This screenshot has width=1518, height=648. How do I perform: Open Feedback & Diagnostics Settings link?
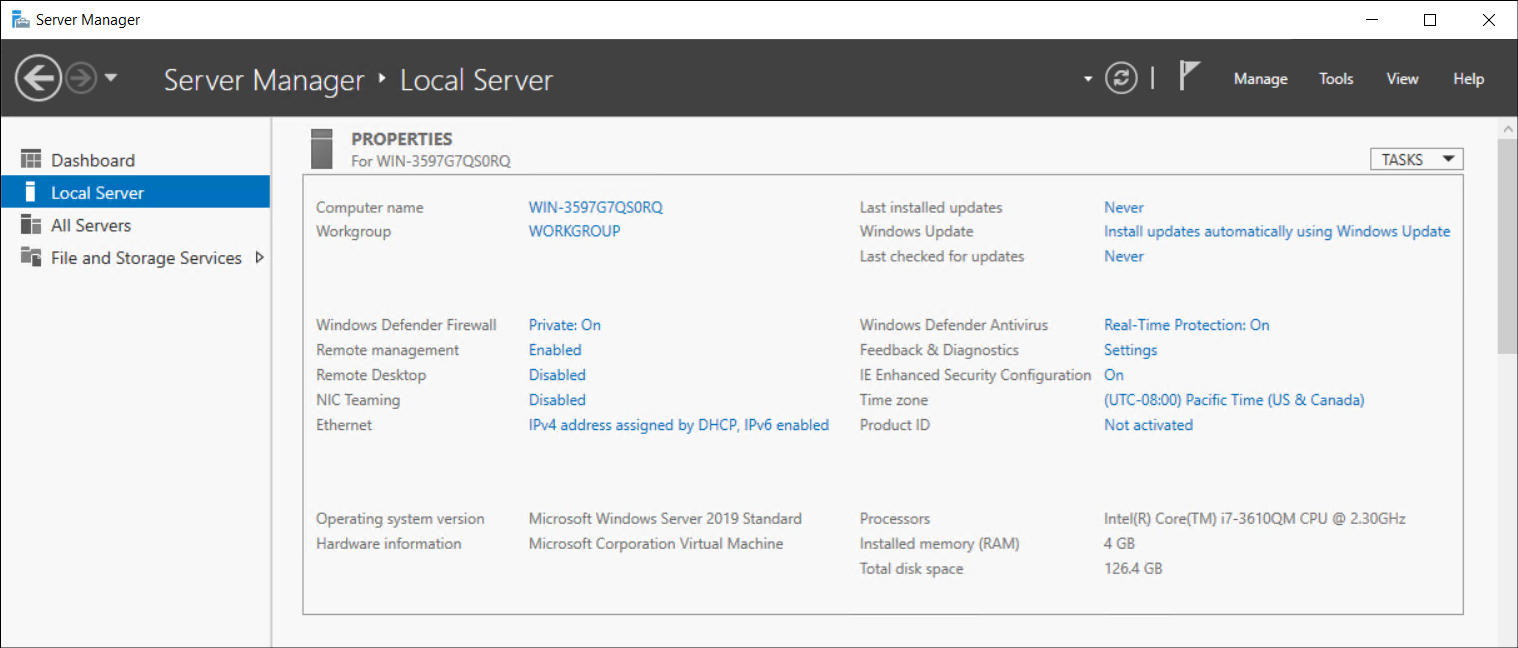pyautogui.click(x=1130, y=350)
